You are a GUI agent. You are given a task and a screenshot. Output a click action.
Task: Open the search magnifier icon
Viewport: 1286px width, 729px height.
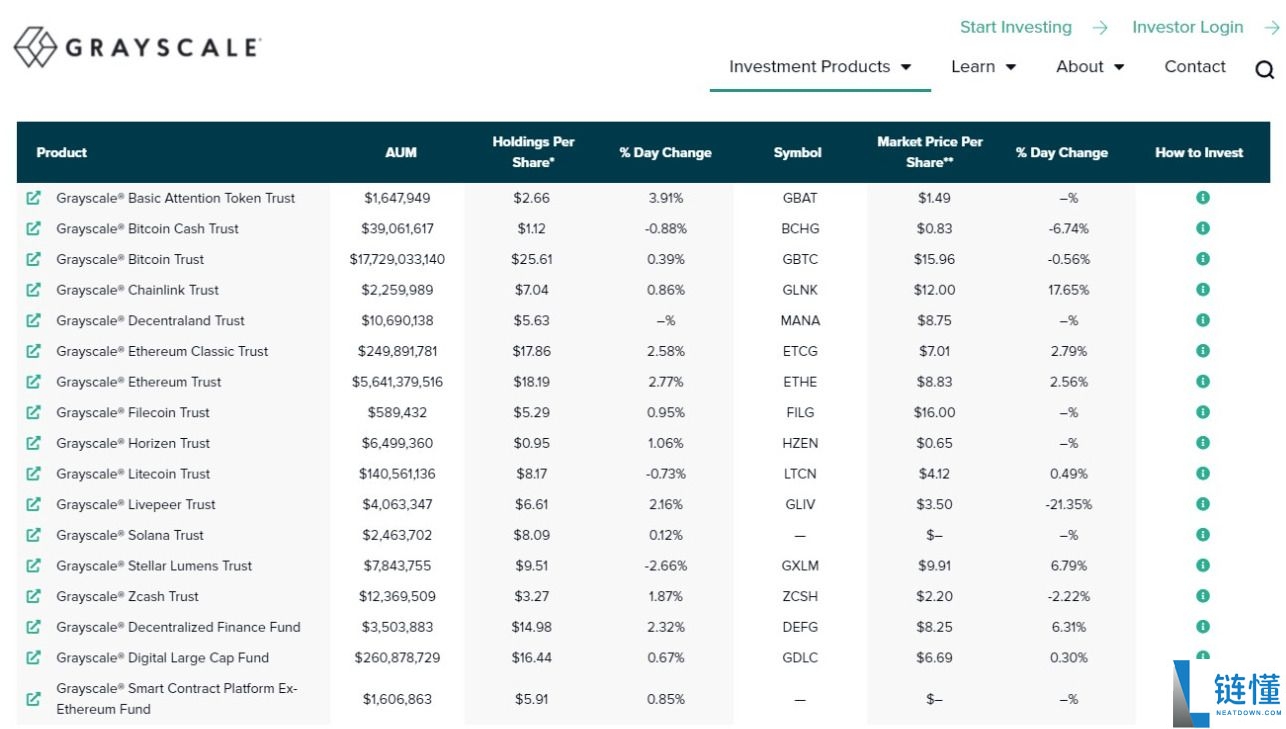coord(1264,69)
